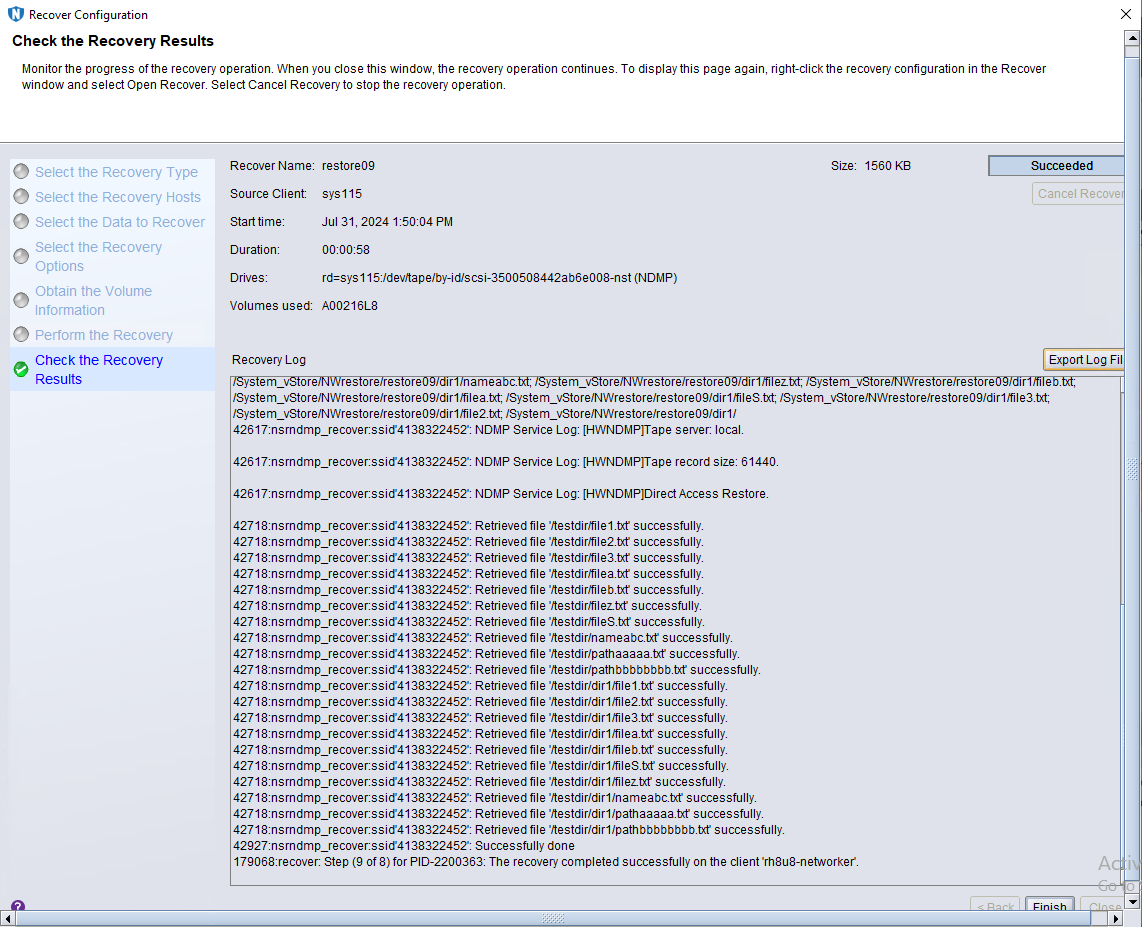Screen dimensions: 1142x927
Task: Click log line Retrieved file '/testdir/nameabc.txt'
Action: (x=483, y=638)
